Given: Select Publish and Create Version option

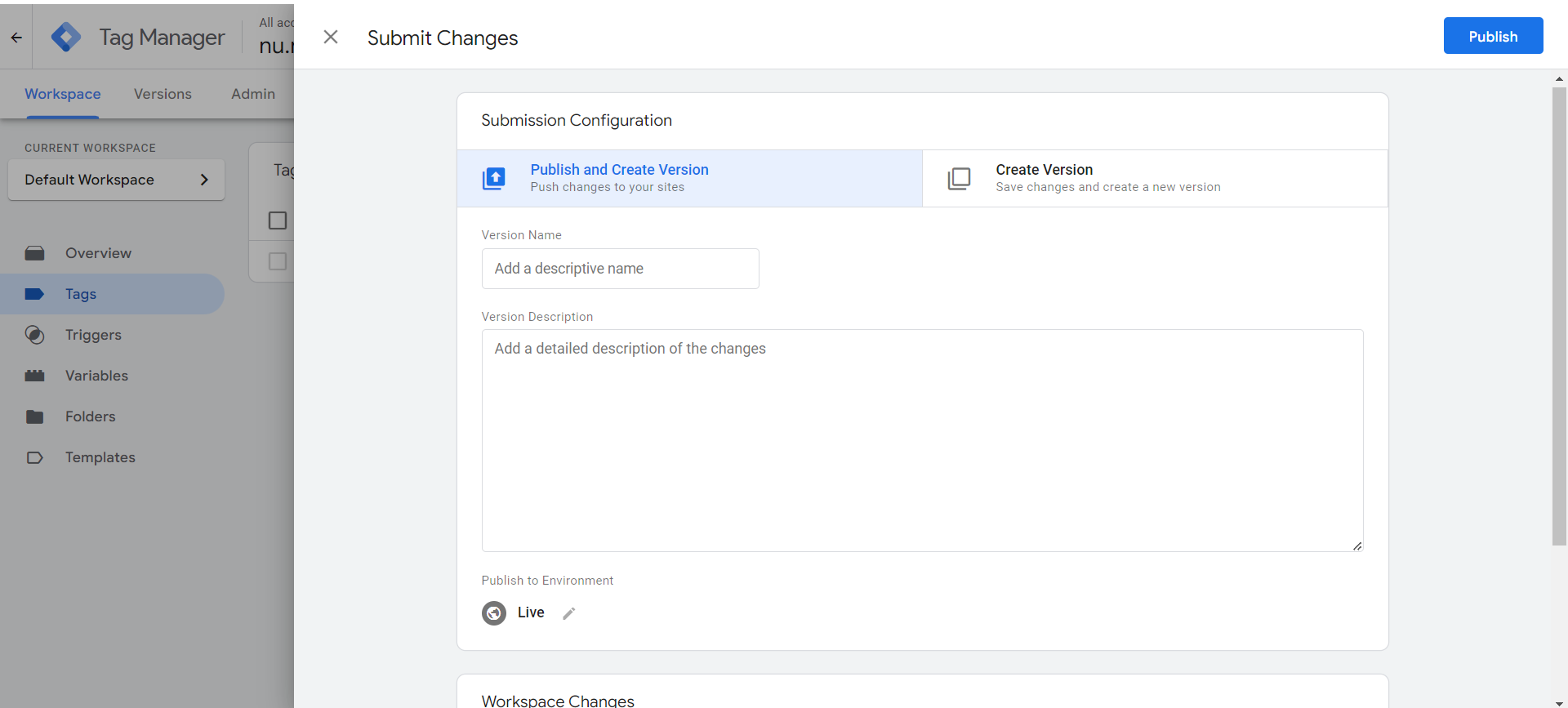Looking at the screenshot, I should coord(690,178).
